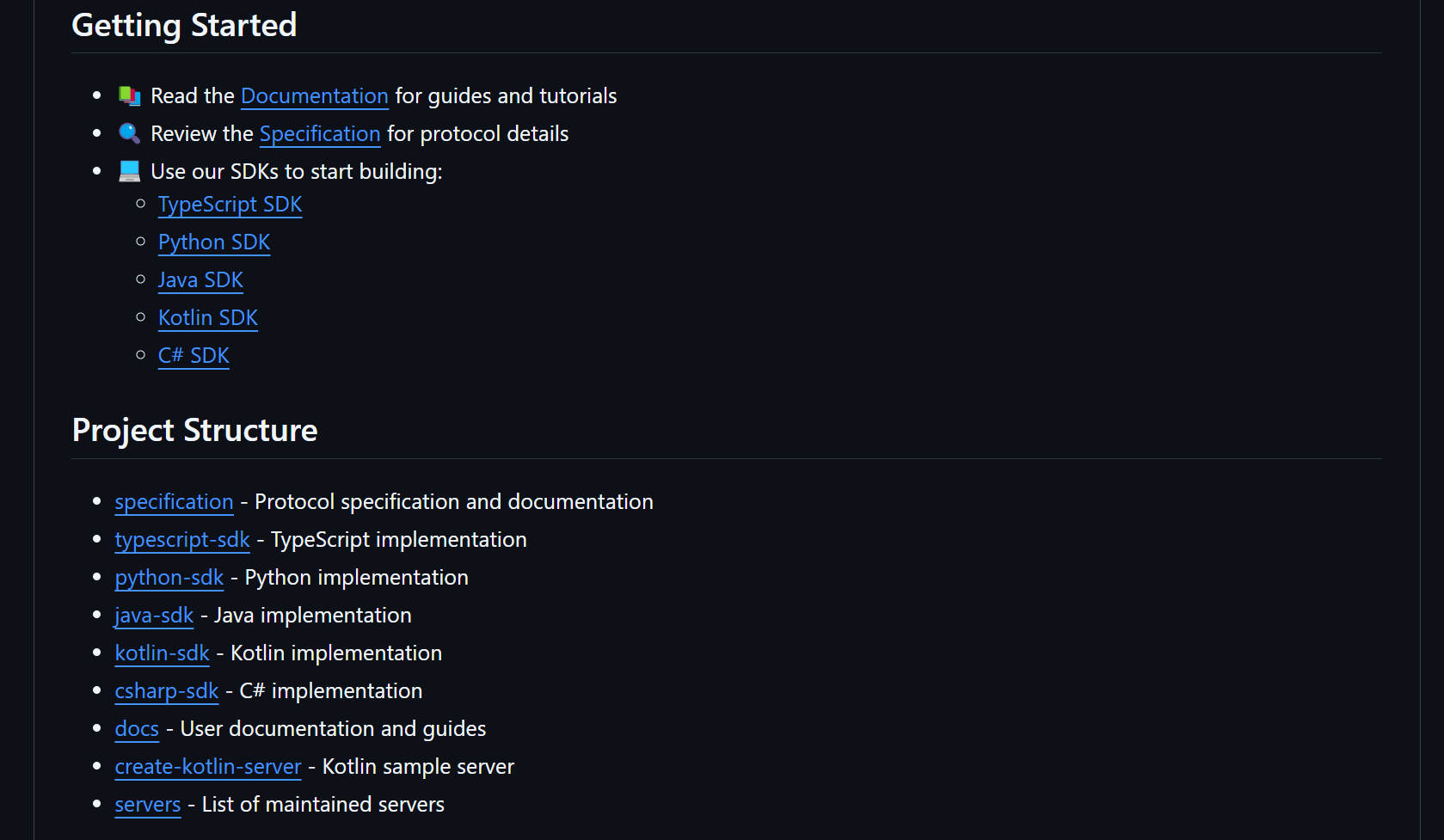Image resolution: width=1444 pixels, height=840 pixels.
Task: Open the C# SDK link
Action: point(194,356)
